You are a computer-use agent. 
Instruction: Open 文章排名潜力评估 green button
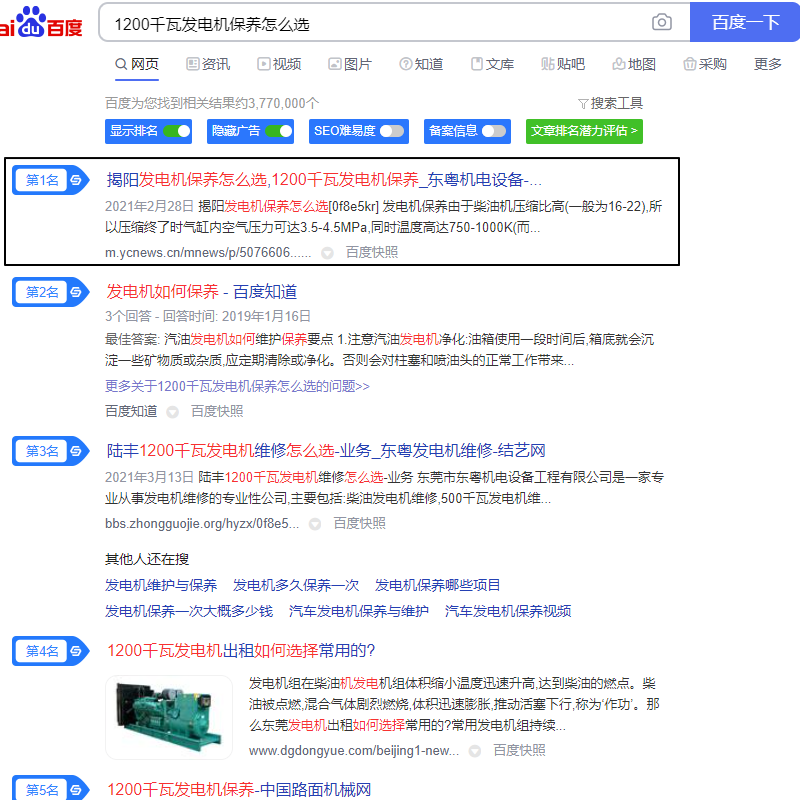pyautogui.click(x=584, y=131)
